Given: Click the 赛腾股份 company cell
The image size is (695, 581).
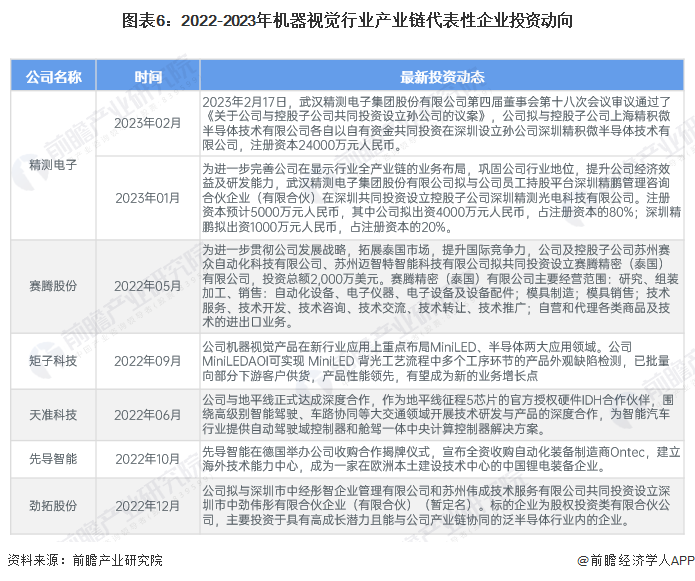Looking at the screenshot, I should (x=53, y=286).
